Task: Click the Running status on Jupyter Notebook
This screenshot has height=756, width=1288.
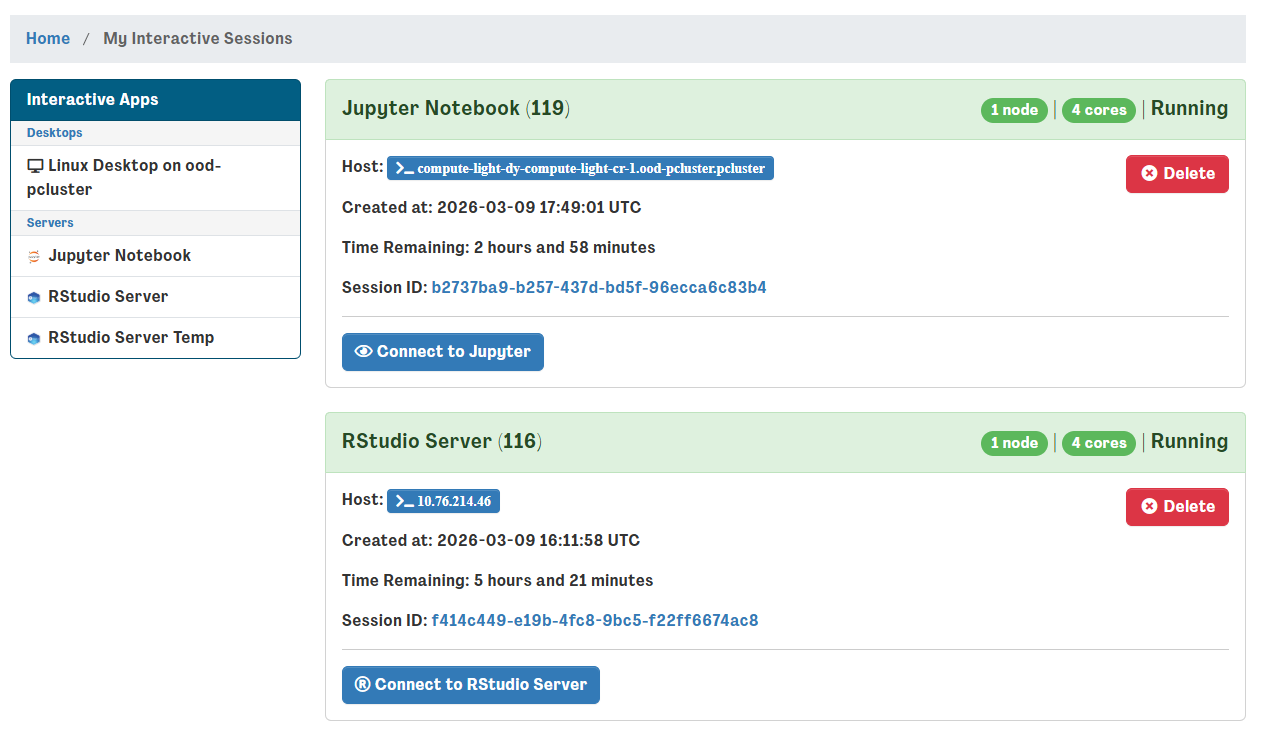Action: point(1190,109)
